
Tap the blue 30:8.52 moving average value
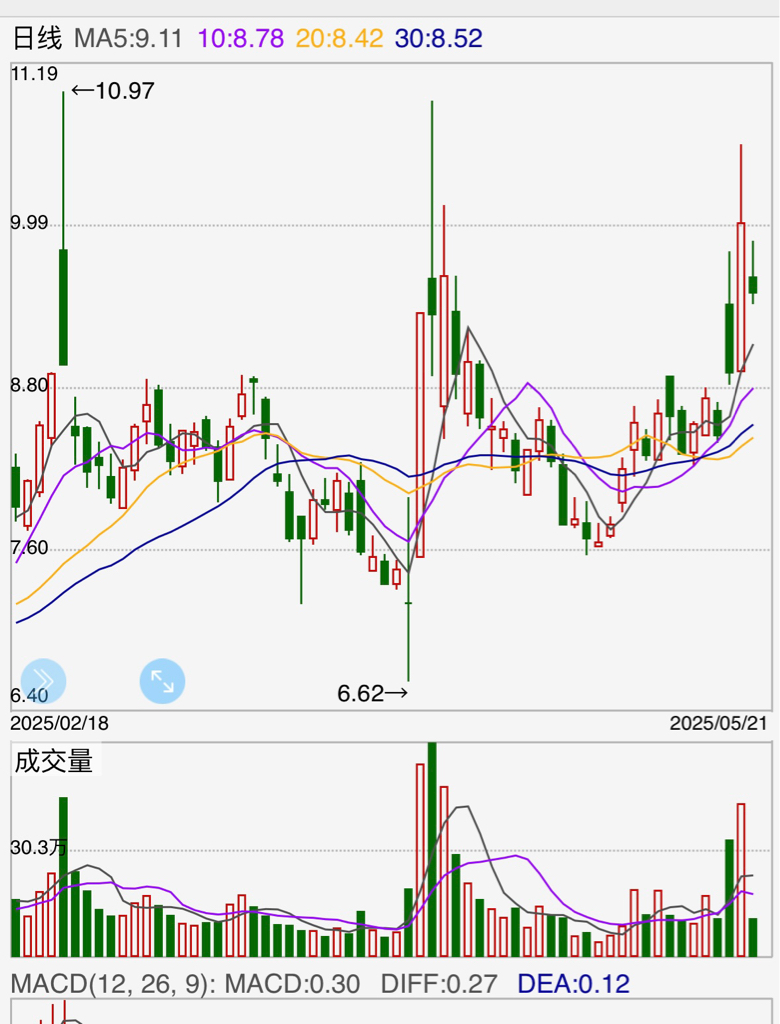(x=438, y=38)
